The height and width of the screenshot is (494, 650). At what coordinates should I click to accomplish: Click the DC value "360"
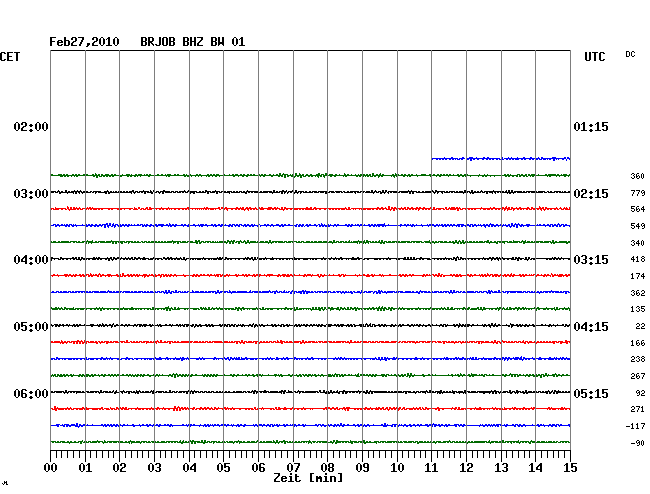[x=638, y=176]
